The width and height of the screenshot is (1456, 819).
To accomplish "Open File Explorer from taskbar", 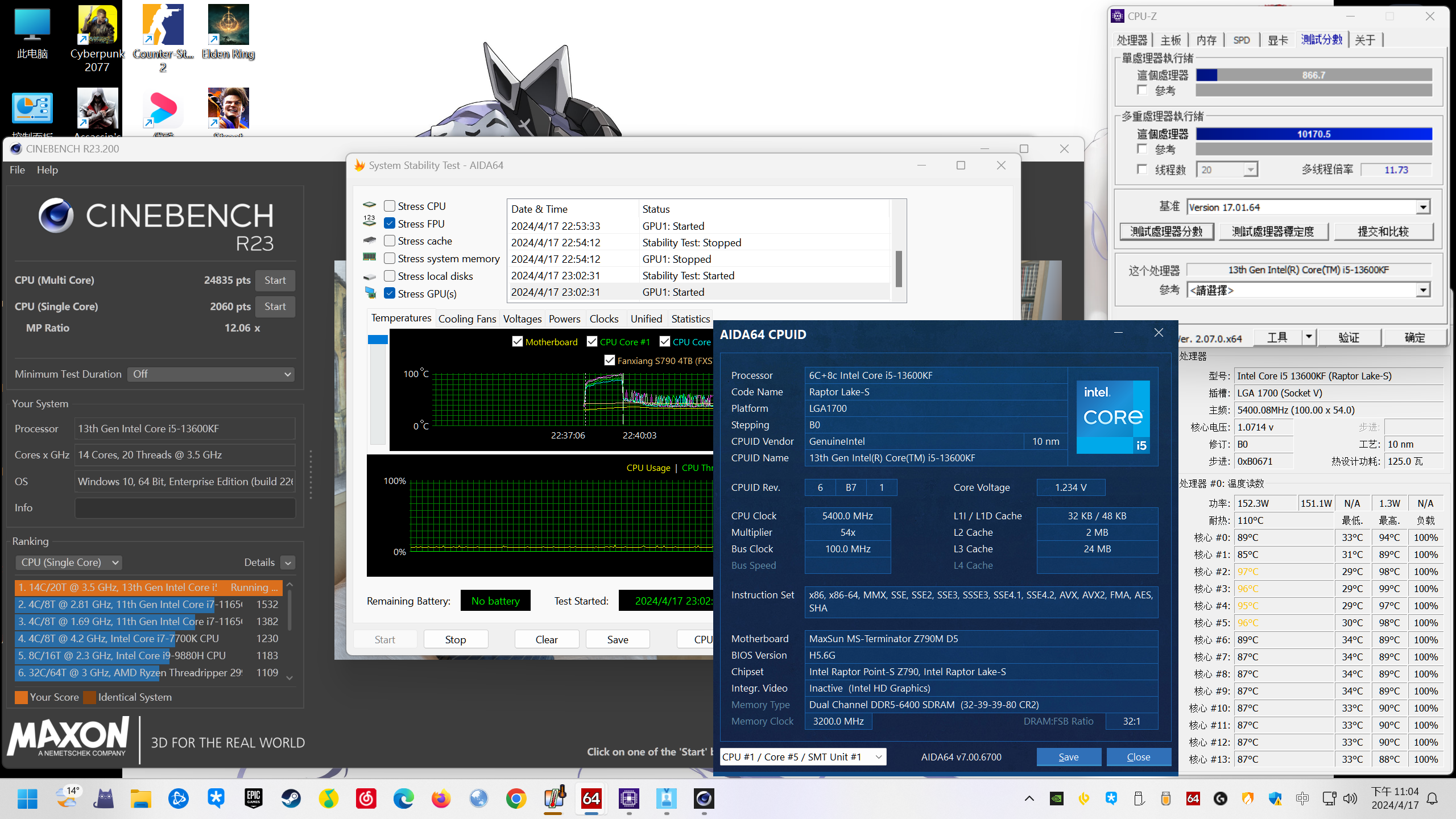I will pyautogui.click(x=140, y=799).
